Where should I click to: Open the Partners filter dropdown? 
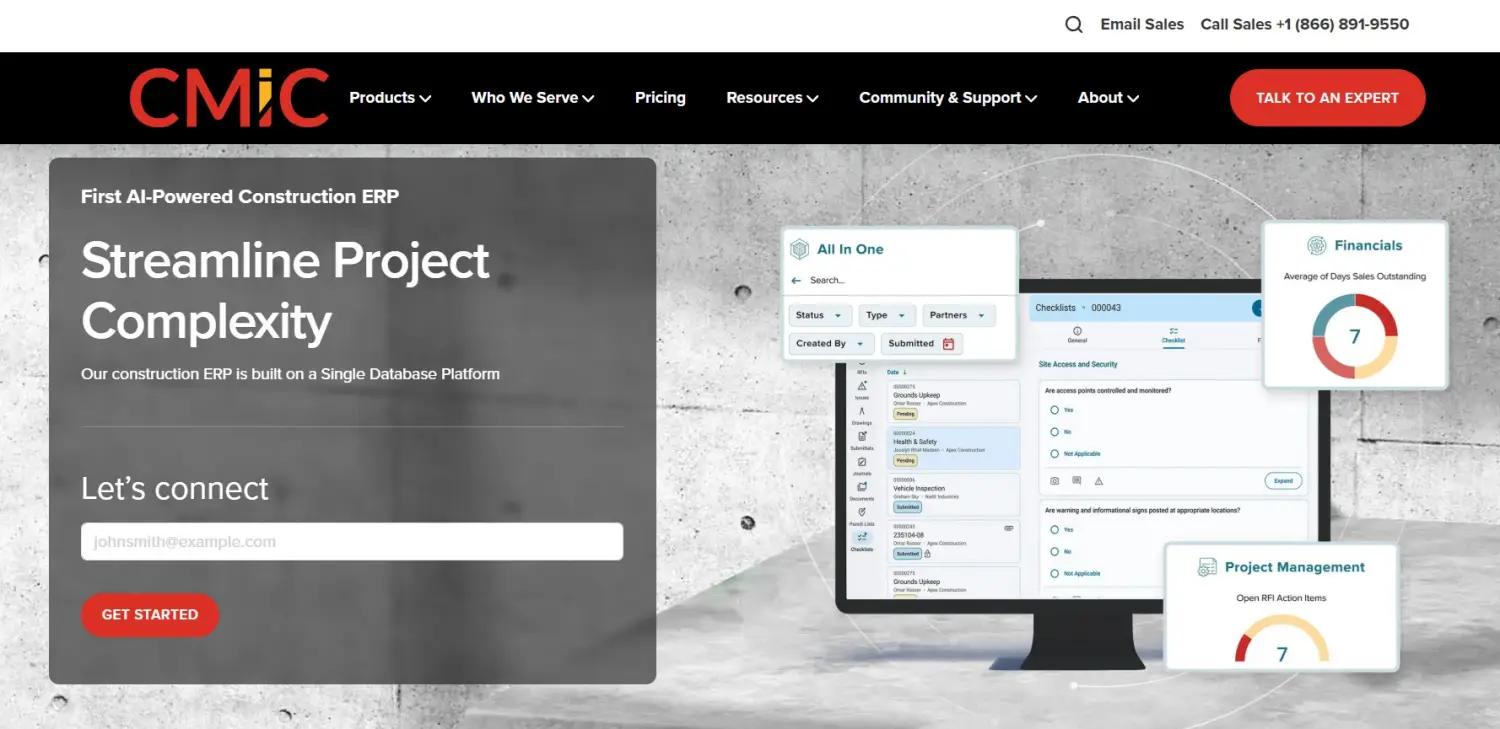click(958, 315)
